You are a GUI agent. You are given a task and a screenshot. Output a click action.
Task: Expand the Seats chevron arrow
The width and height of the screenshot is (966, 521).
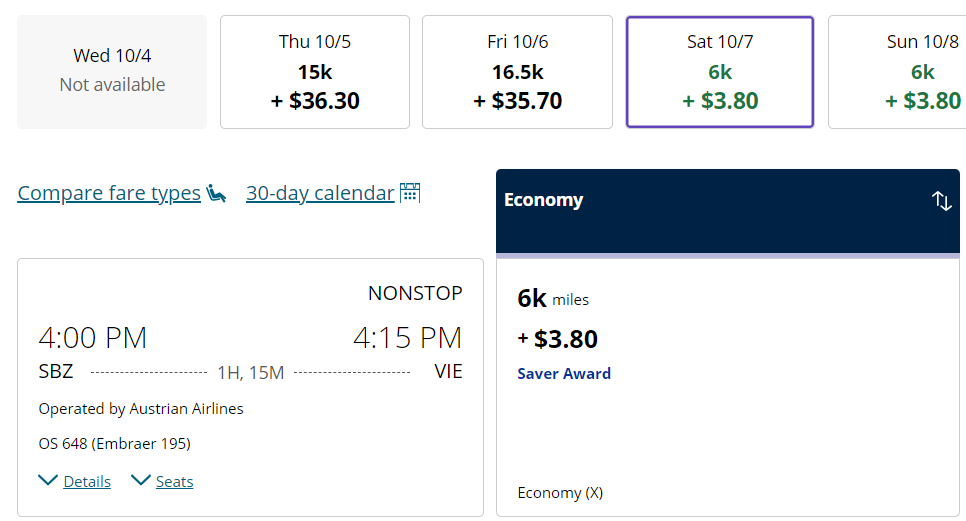(x=141, y=481)
